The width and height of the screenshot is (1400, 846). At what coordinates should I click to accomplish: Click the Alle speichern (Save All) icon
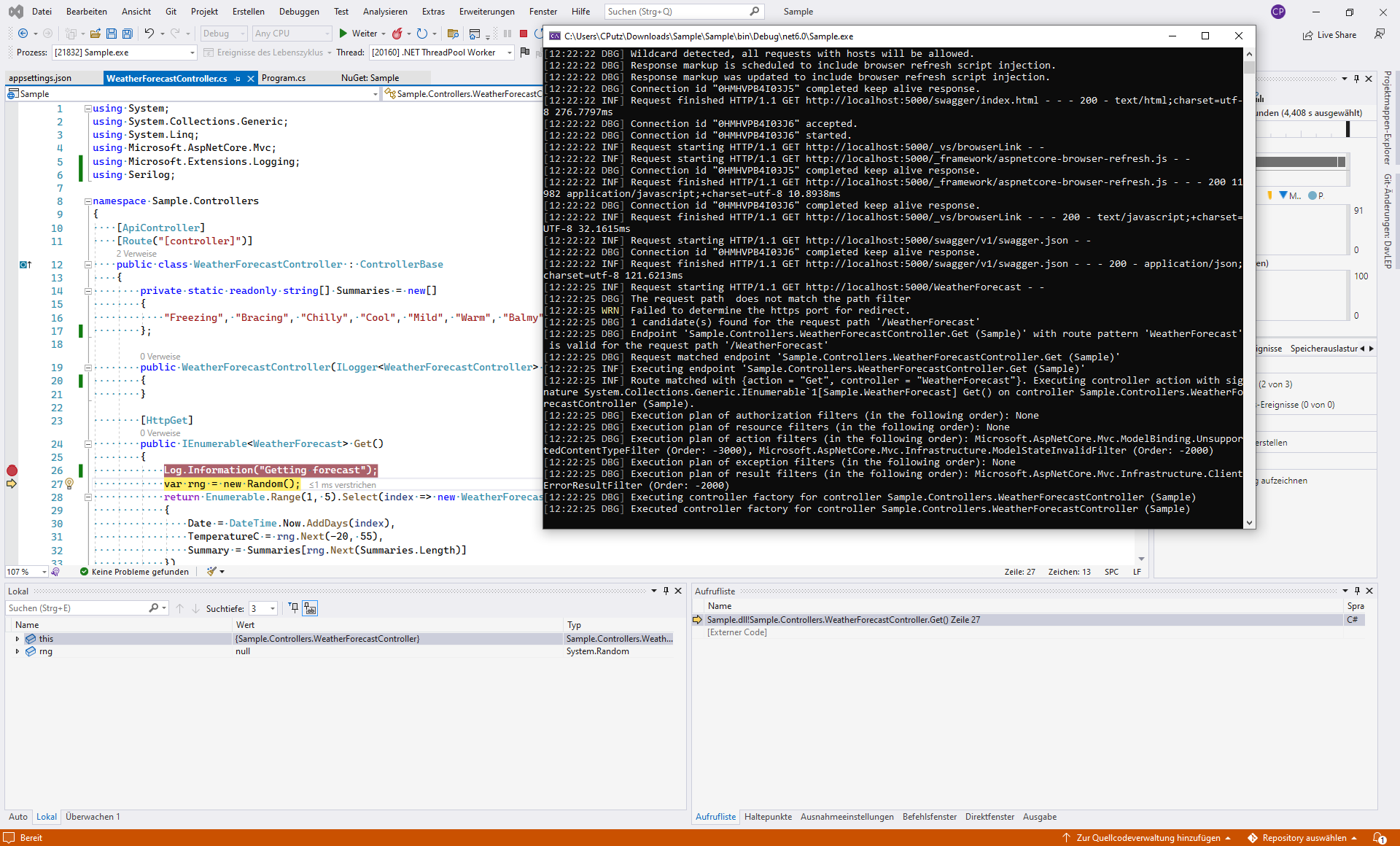click(127, 33)
